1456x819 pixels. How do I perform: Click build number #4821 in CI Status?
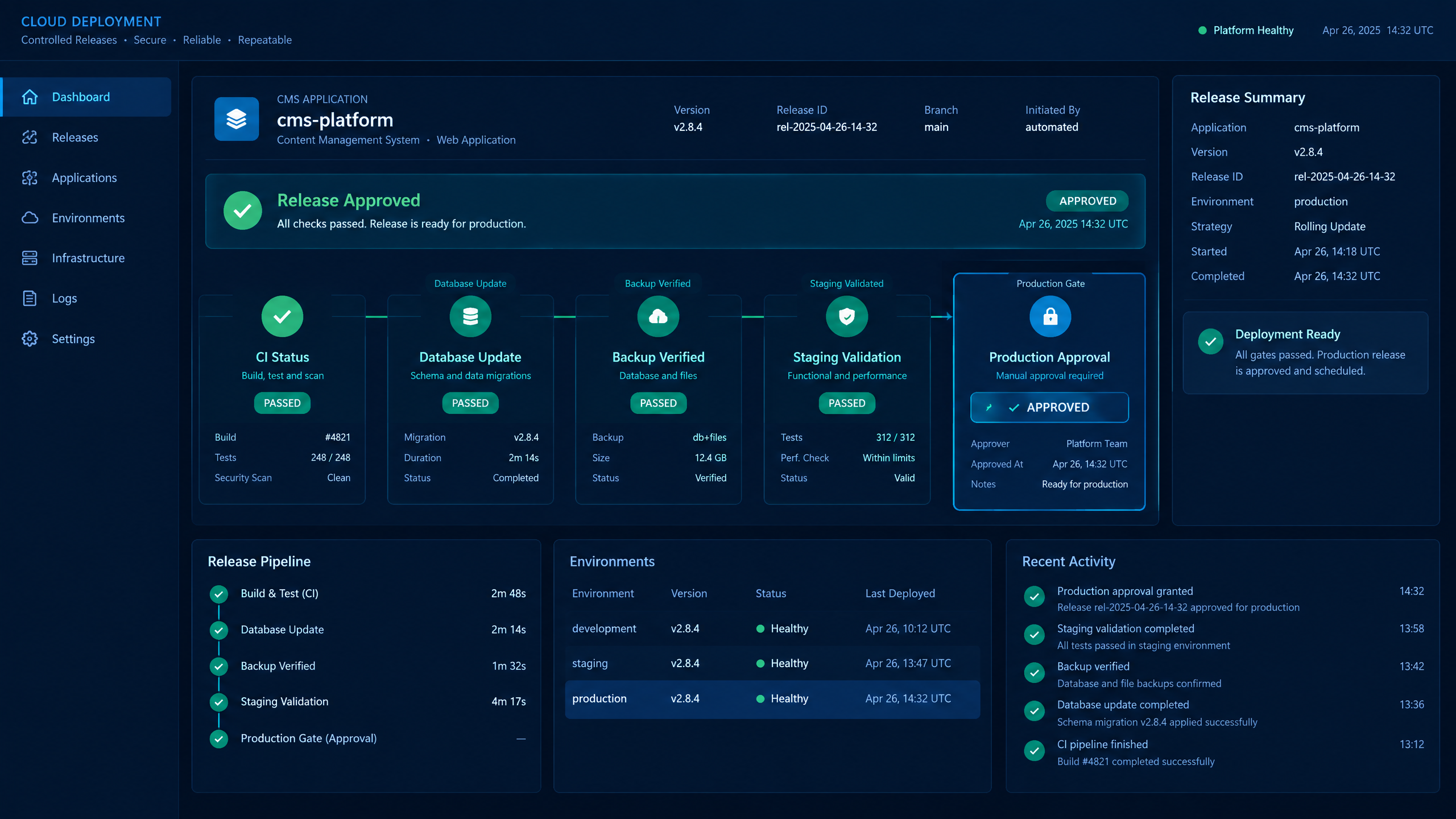[338, 437]
